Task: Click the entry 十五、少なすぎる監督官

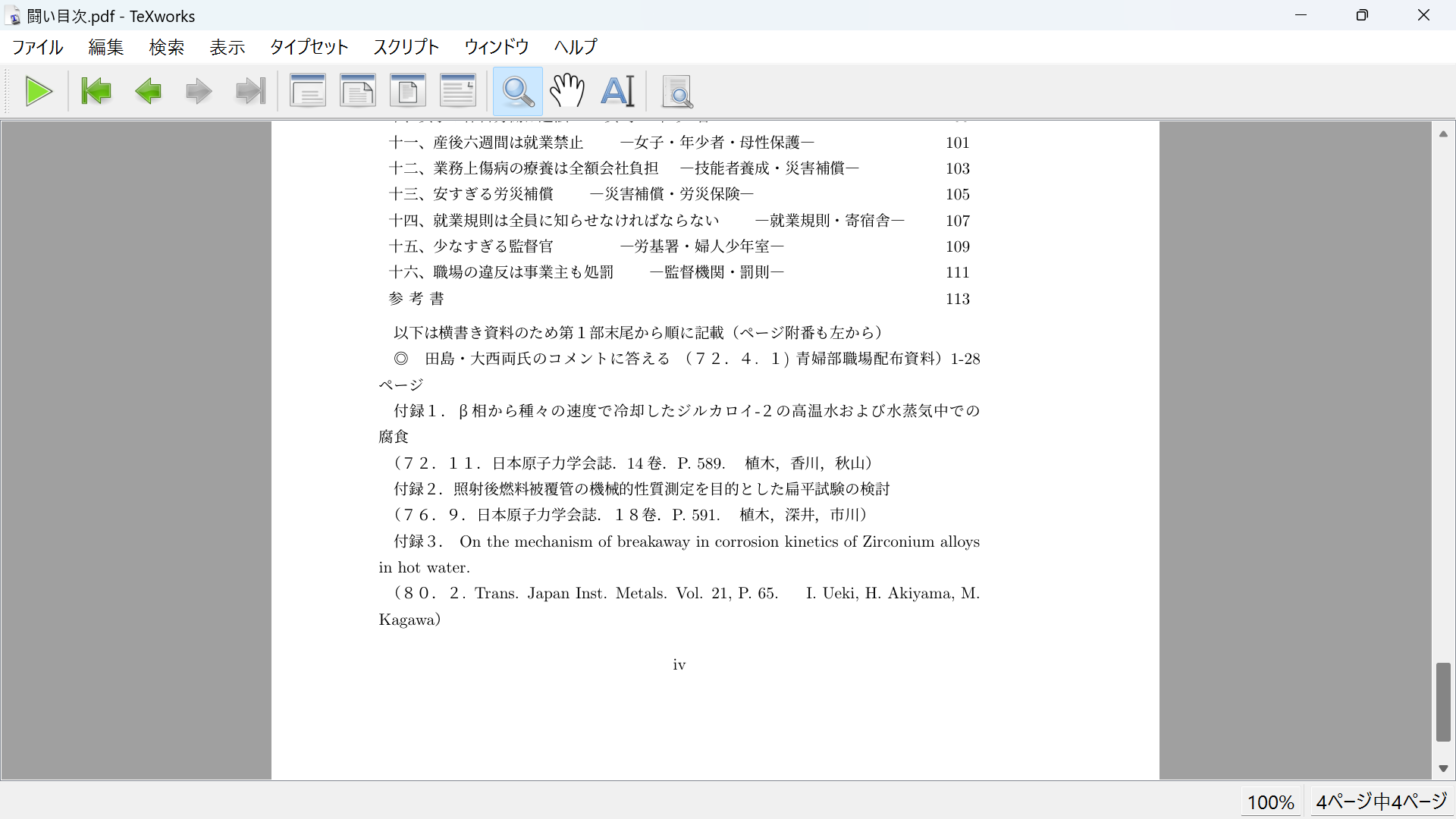Action: (471, 246)
